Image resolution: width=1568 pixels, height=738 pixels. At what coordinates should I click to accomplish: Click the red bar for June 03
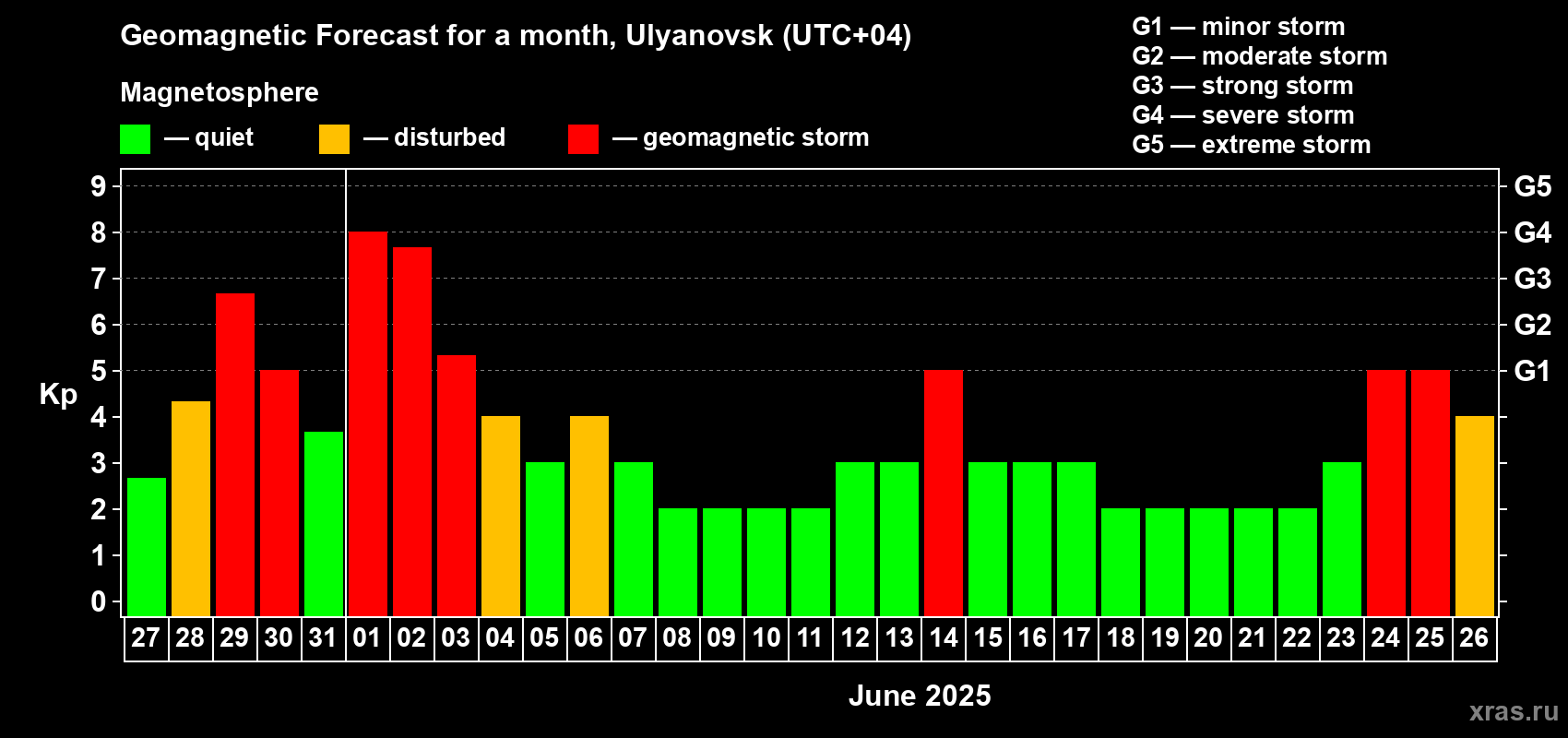(x=457, y=486)
